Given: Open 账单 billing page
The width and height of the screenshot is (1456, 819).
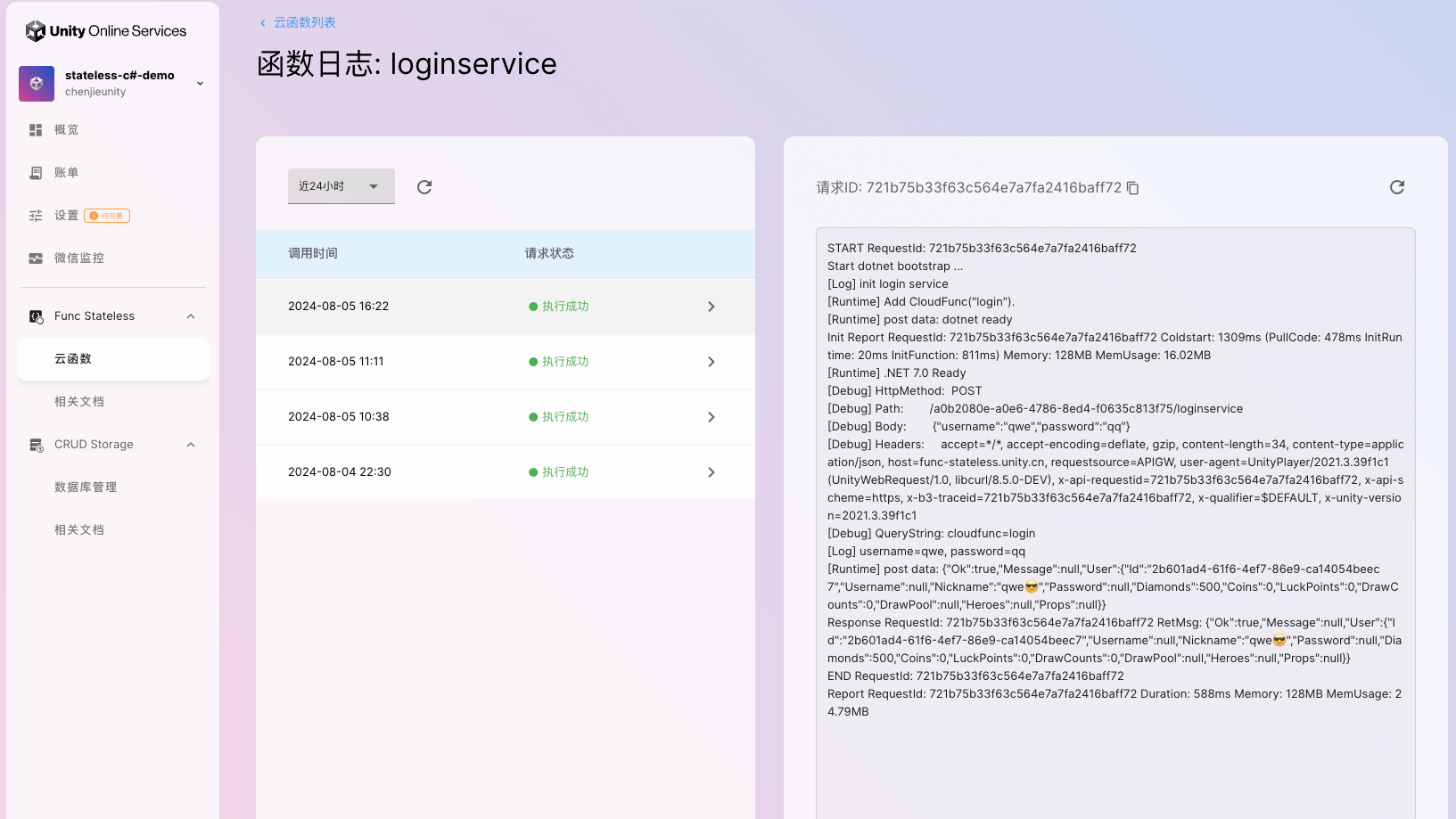Looking at the screenshot, I should 66,173.
